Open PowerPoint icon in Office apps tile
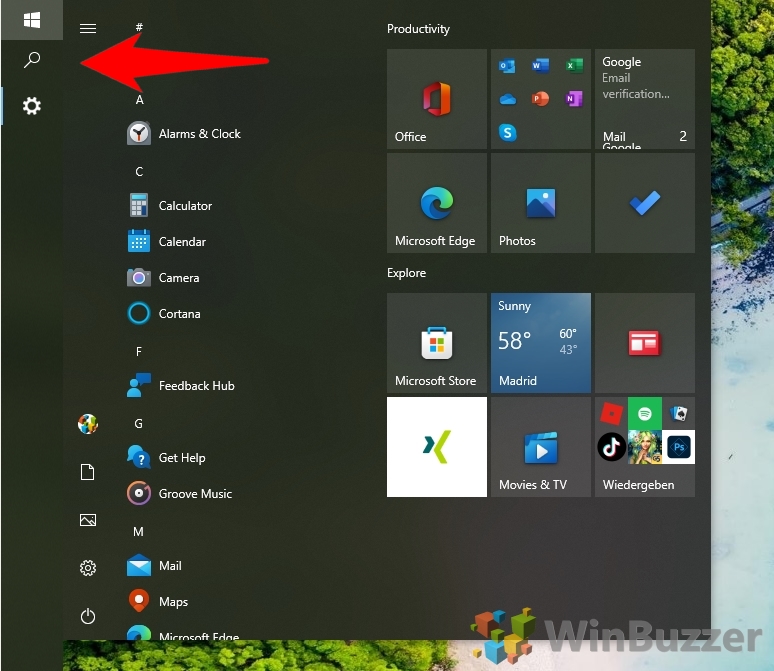774x671 pixels. pyautogui.click(x=541, y=99)
